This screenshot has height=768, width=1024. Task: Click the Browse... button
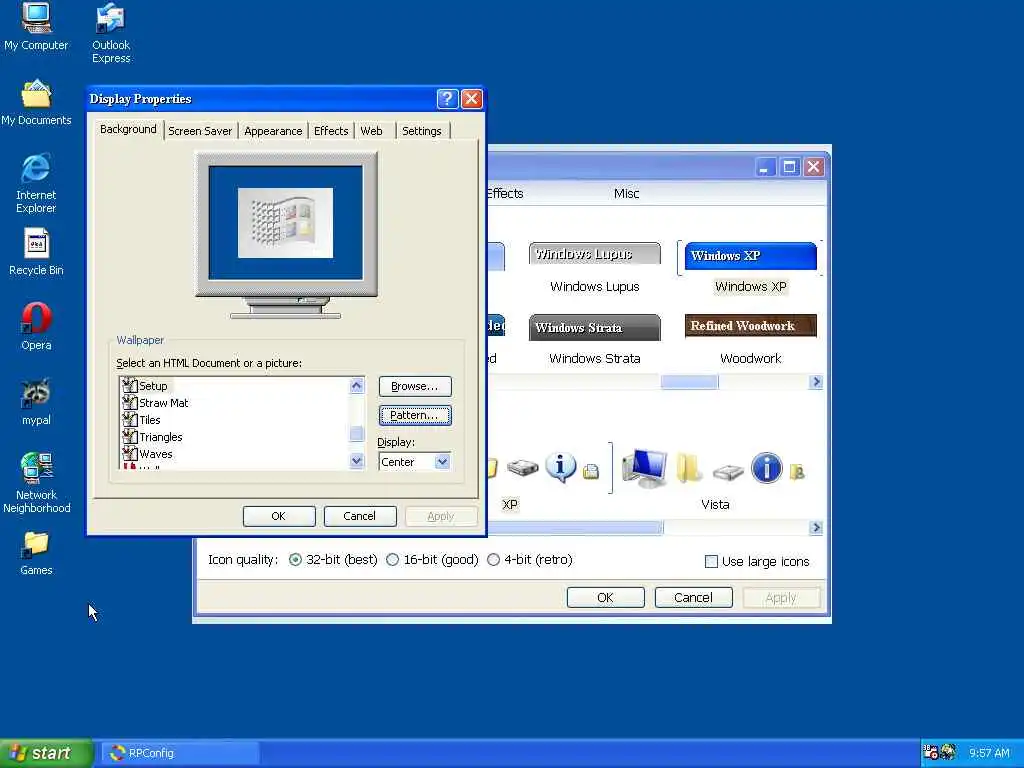click(415, 387)
